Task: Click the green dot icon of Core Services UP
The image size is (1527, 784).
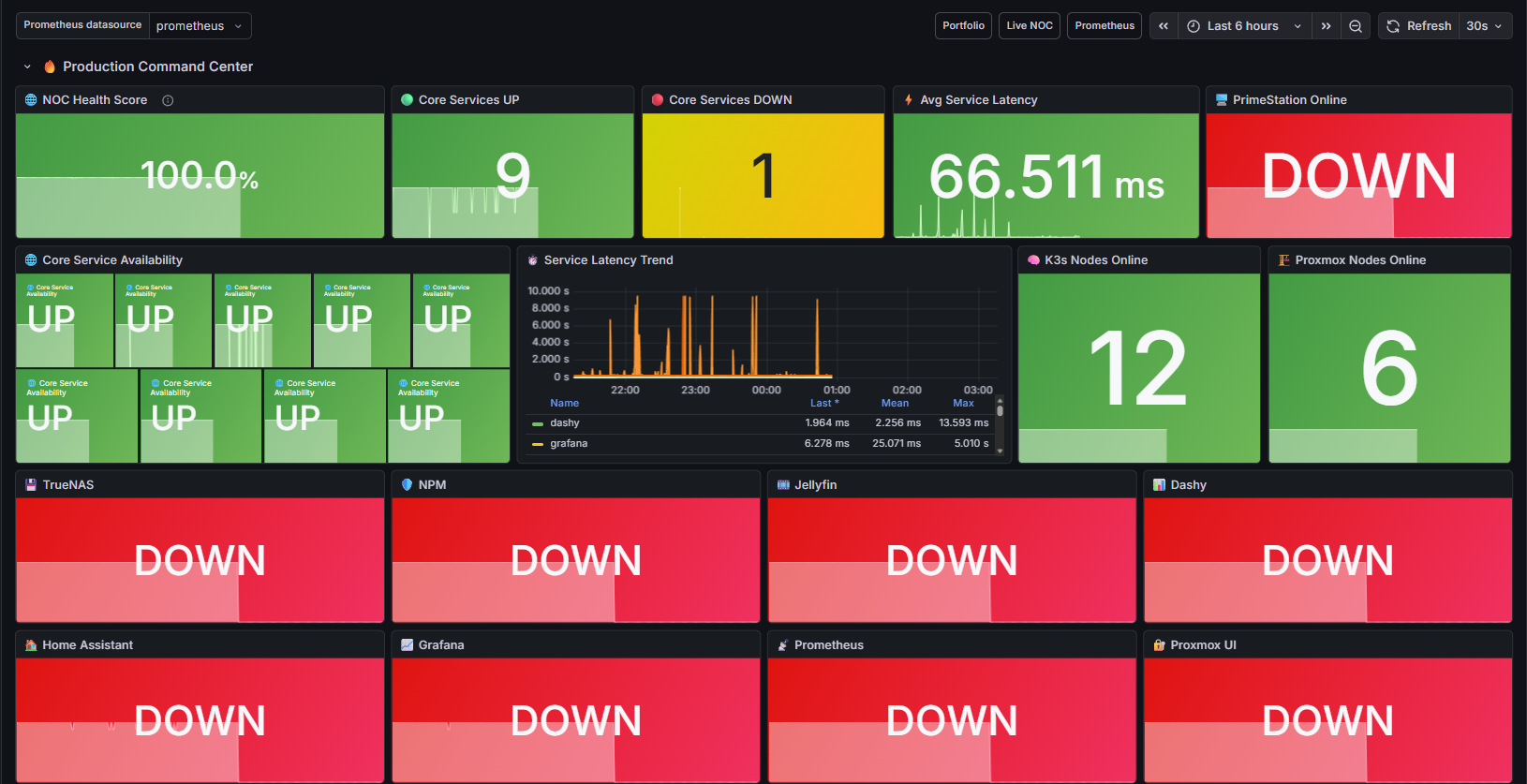Action: 408,100
